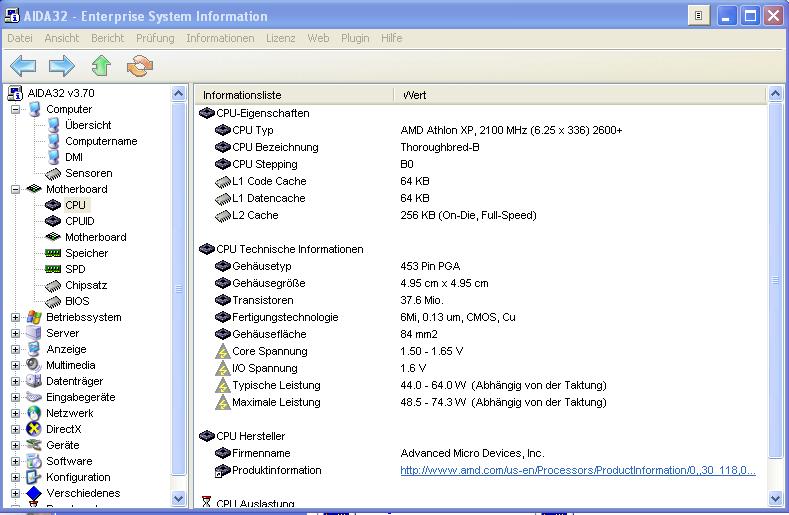Click the Produktinformation shortcut icon
This screenshot has height=515, width=789.
click(222, 471)
